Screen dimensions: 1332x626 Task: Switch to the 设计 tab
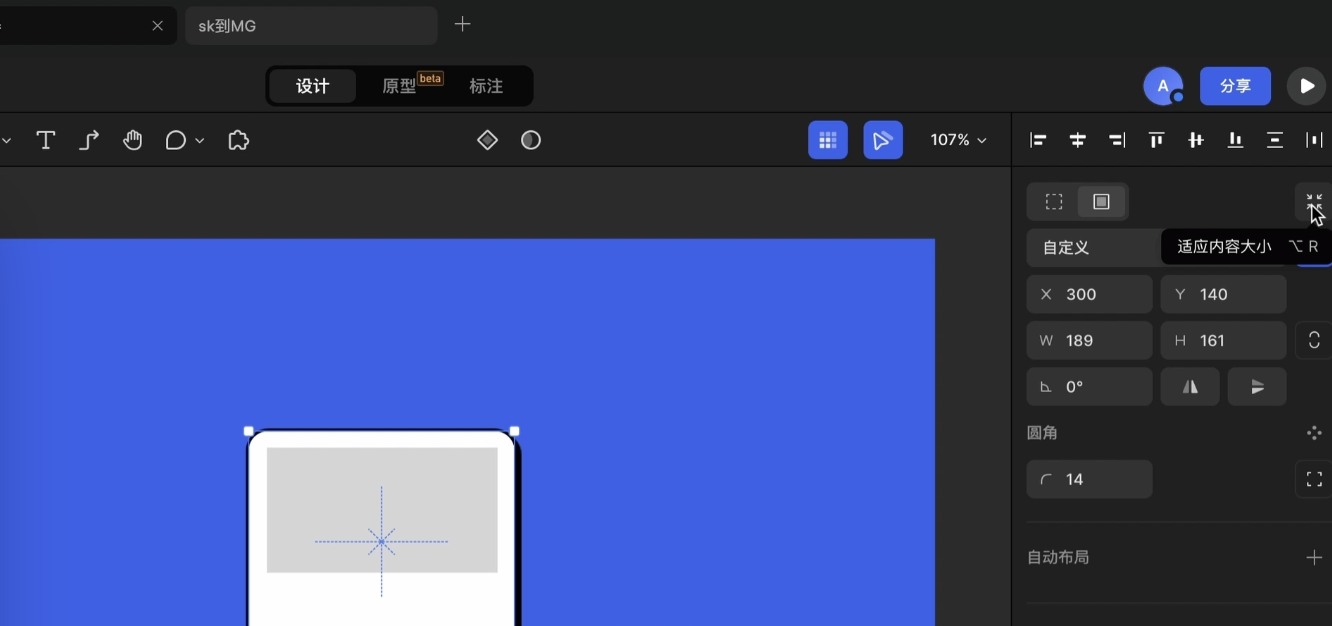[x=313, y=86]
